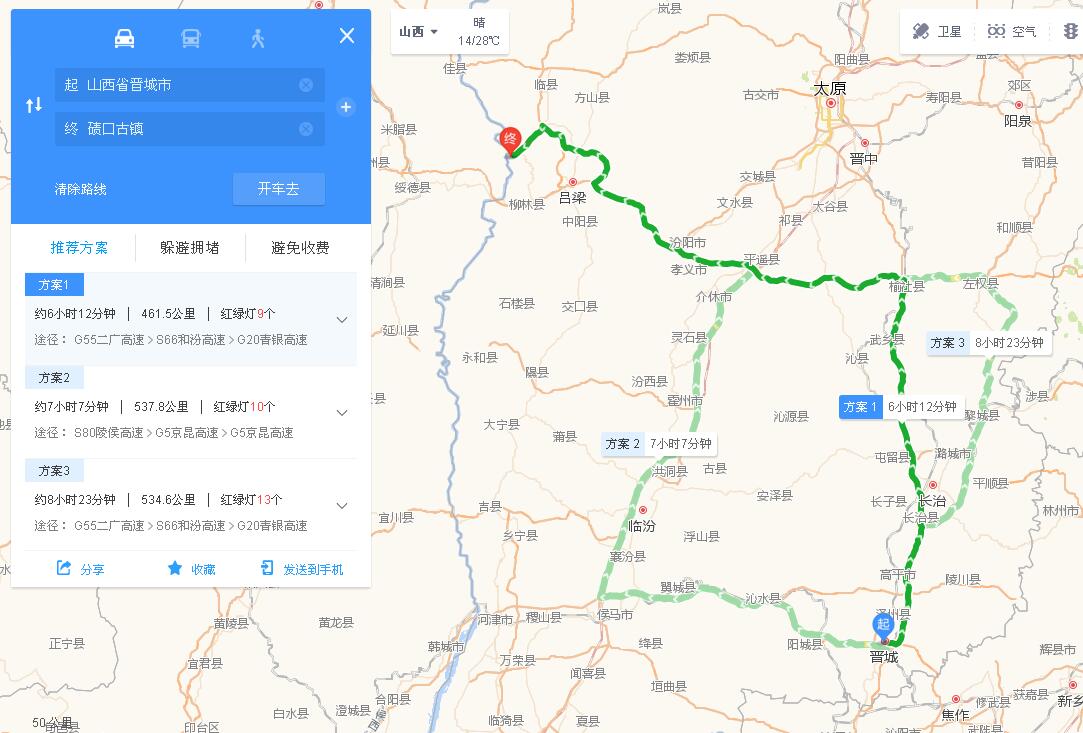Open the 山西 region dropdown

(x=419, y=32)
